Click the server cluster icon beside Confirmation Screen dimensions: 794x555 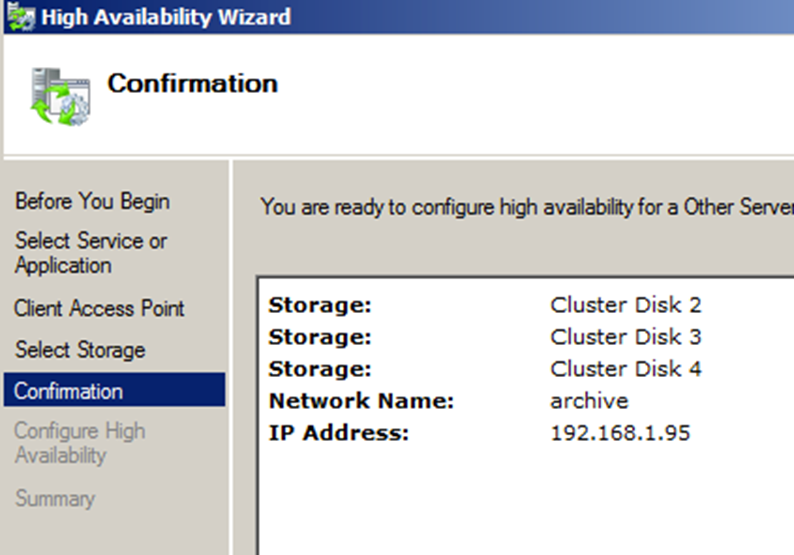[x=60, y=96]
